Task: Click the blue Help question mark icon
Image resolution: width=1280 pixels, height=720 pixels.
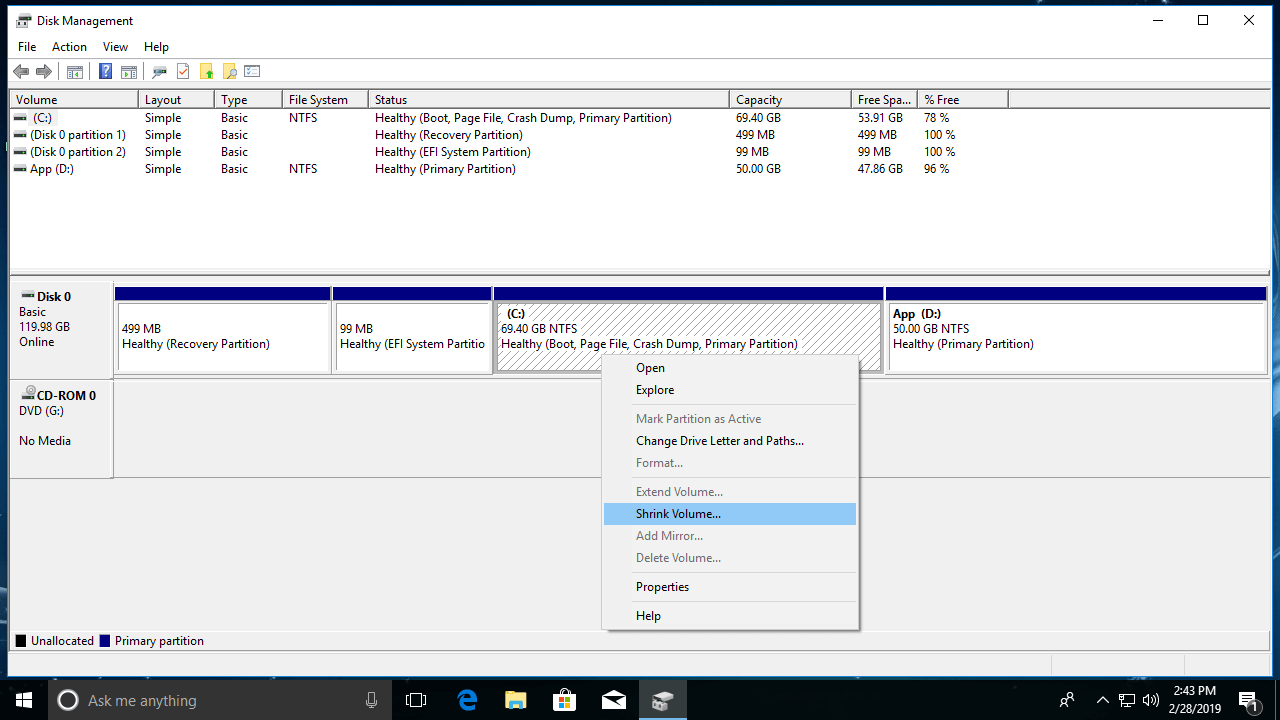Action: point(104,71)
